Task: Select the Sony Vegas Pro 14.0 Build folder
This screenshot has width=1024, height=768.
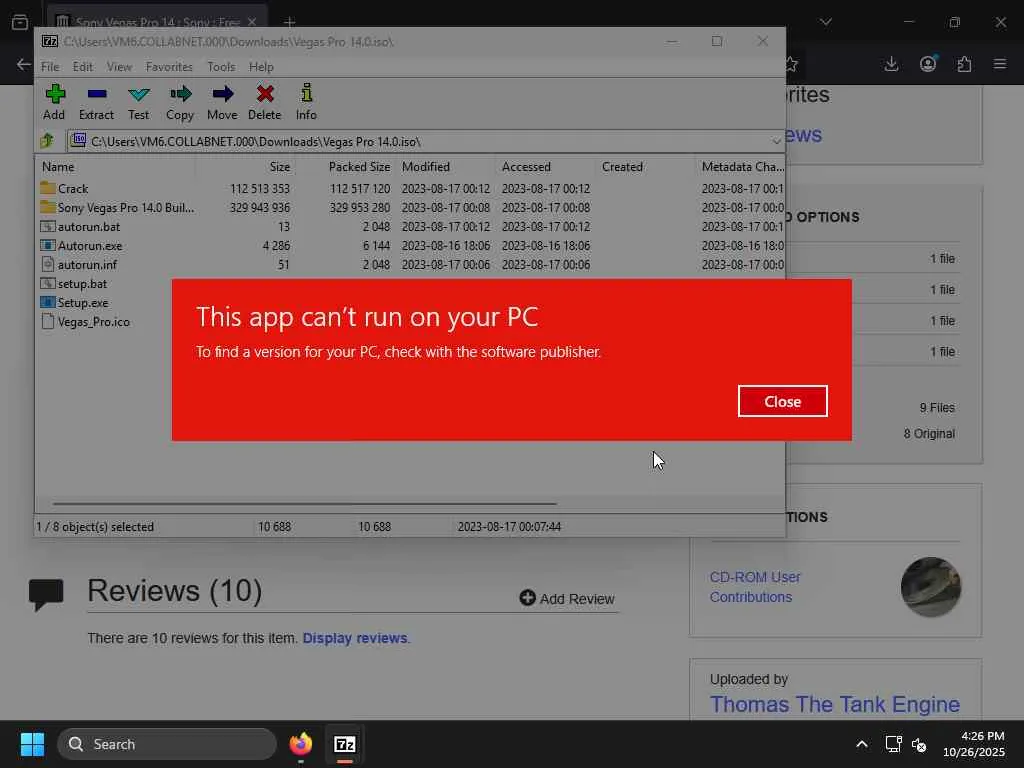Action: (x=118, y=208)
